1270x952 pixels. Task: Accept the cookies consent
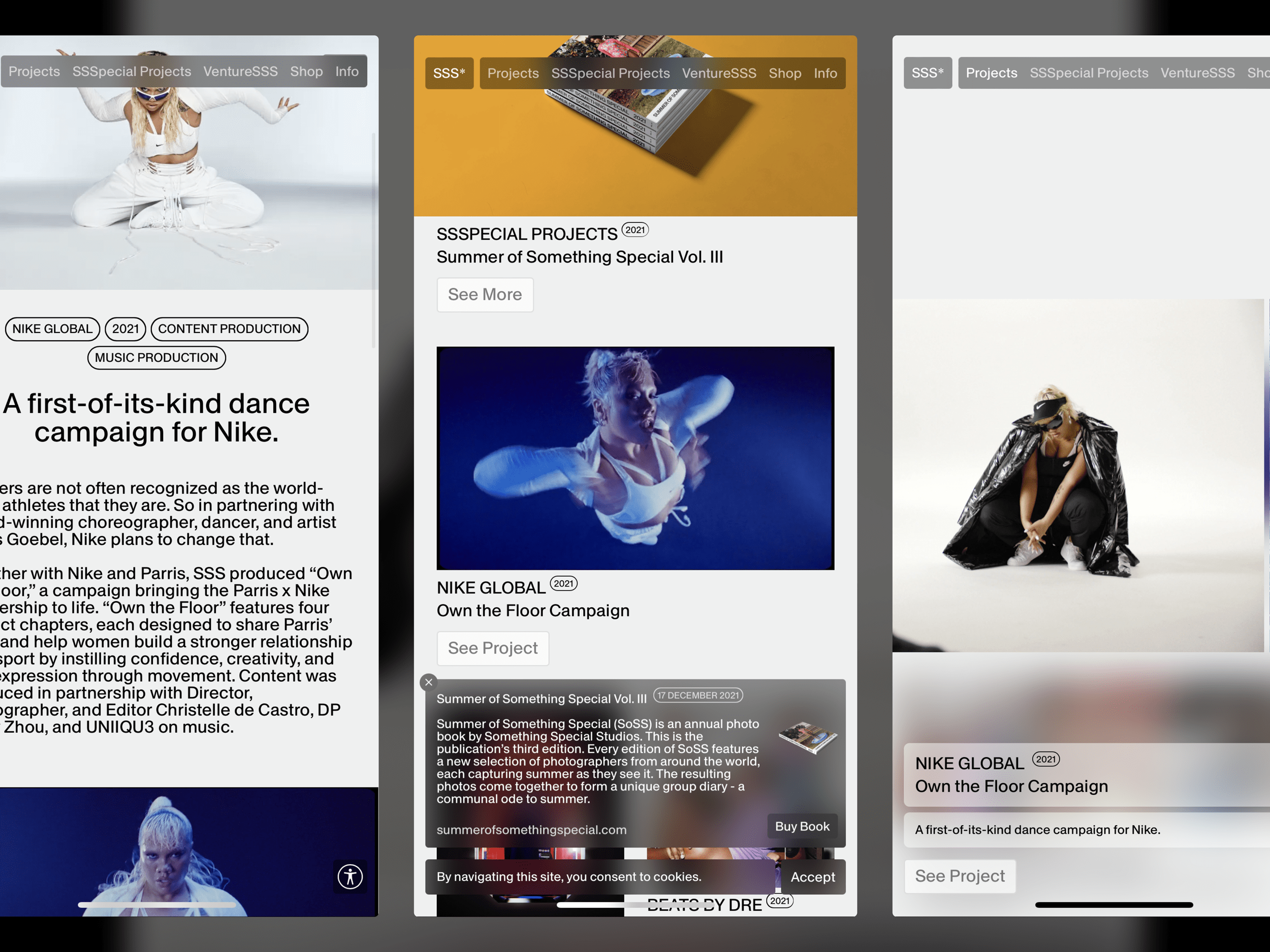pyautogui.click(x=812, y=877)
